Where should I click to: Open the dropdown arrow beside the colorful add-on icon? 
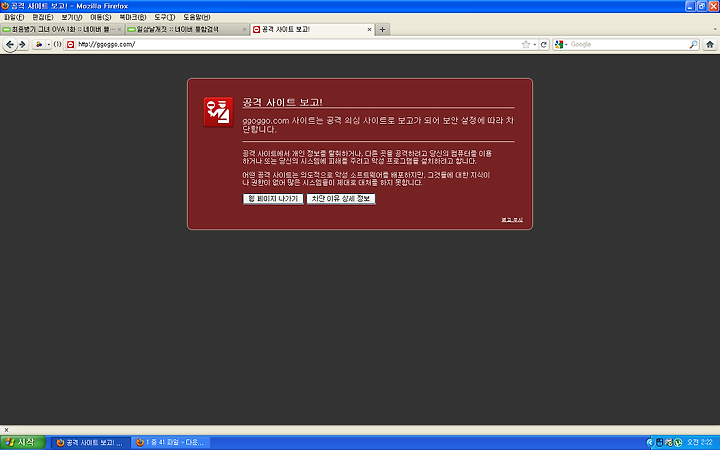pos(48,45)
